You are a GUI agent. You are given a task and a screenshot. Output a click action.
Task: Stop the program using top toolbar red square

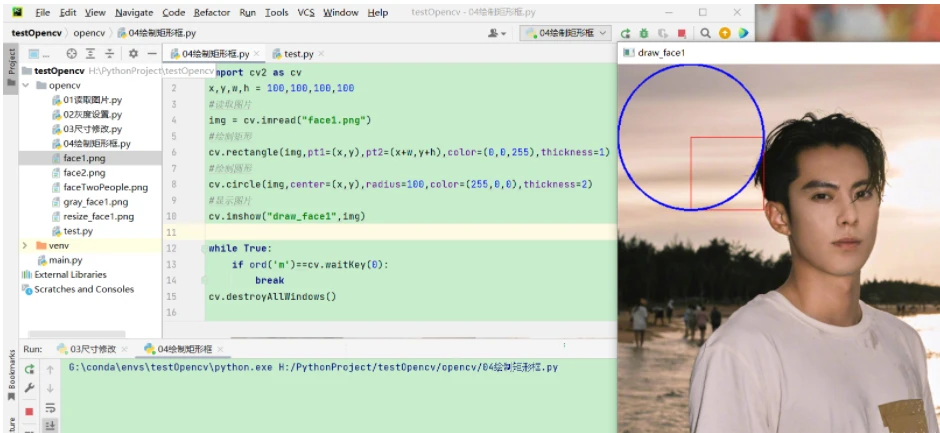point(682,34)
